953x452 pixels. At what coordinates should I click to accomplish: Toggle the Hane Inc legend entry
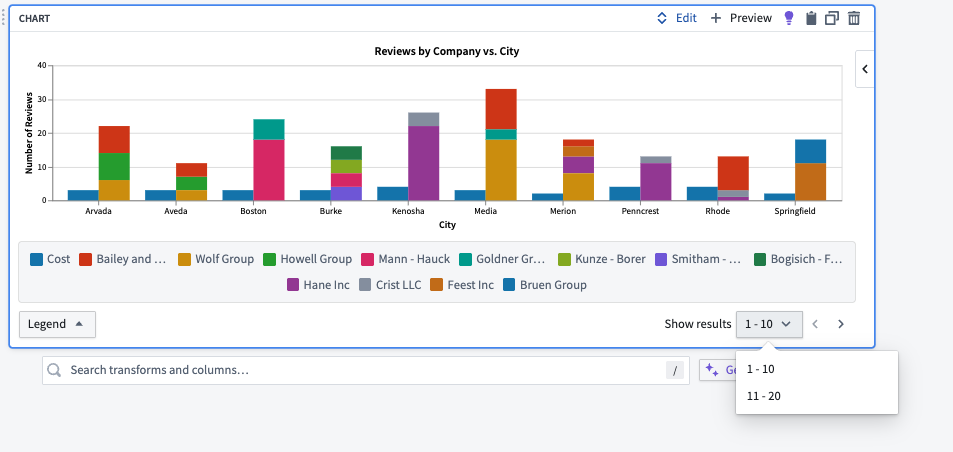318,285
